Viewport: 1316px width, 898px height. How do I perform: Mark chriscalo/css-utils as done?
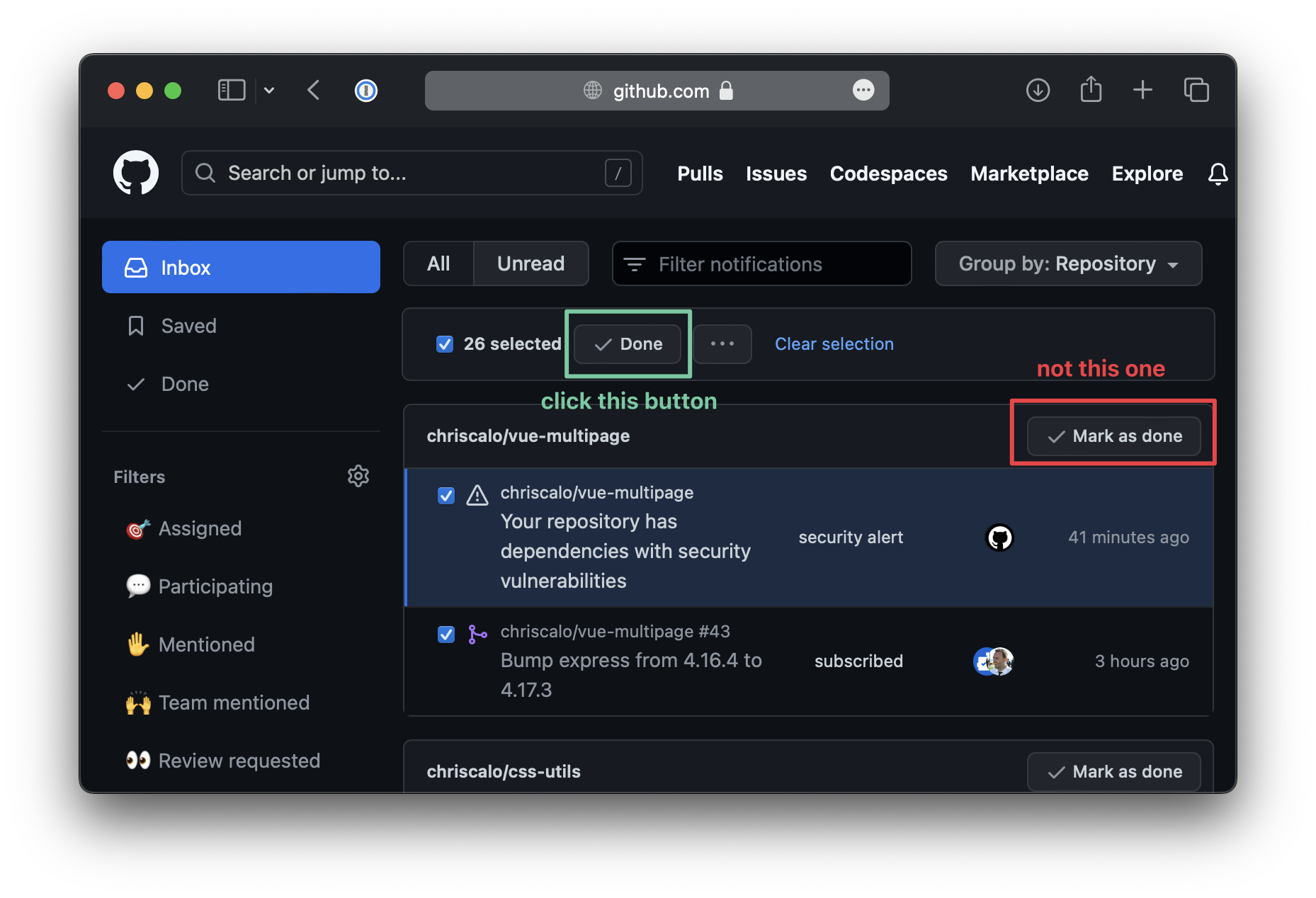tap(1113, 771)
